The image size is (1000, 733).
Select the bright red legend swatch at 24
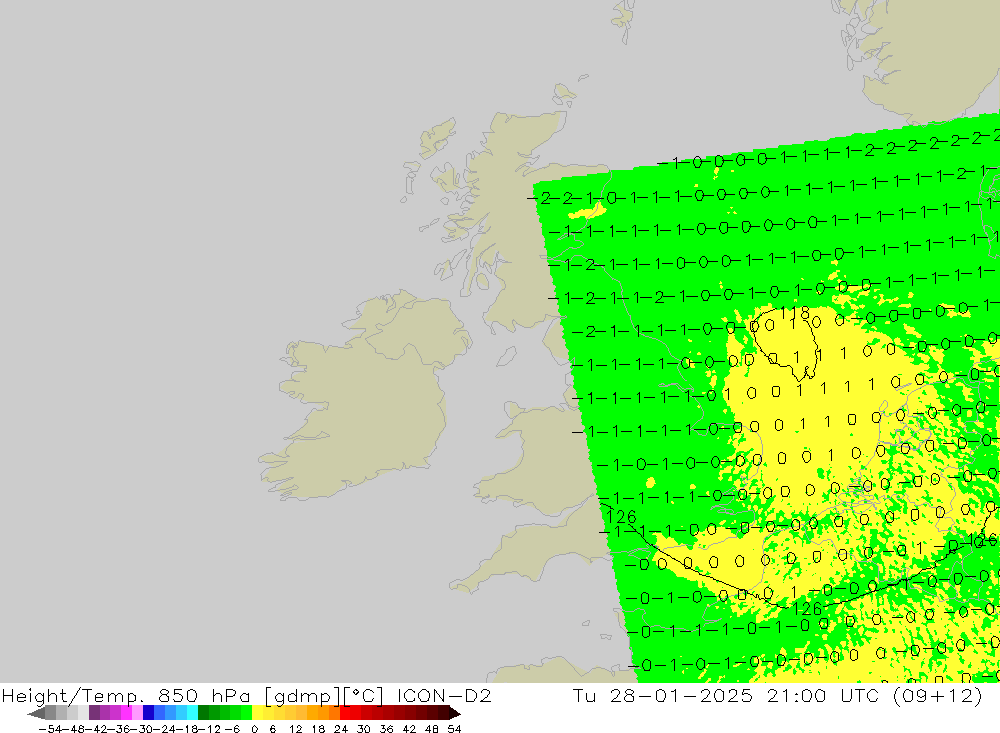coord(345,713)
